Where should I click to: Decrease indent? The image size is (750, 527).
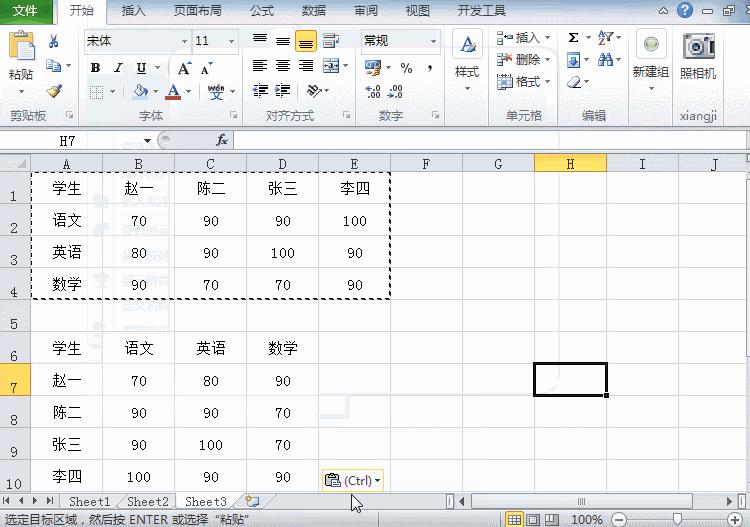click(260, 90)
